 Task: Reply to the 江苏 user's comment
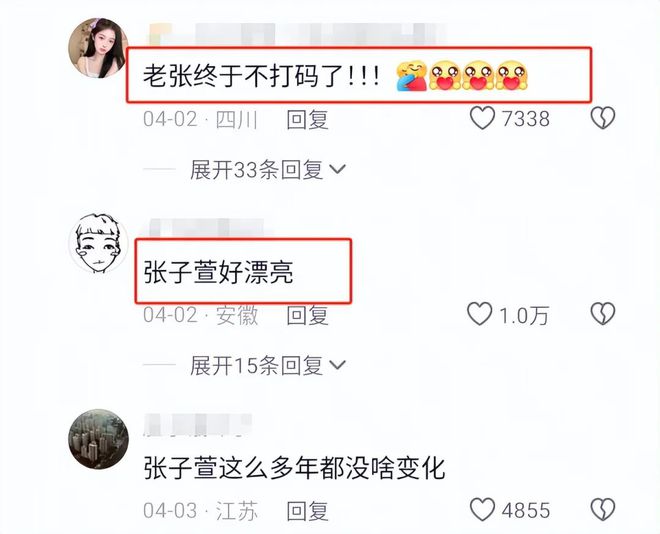[307, 511]
